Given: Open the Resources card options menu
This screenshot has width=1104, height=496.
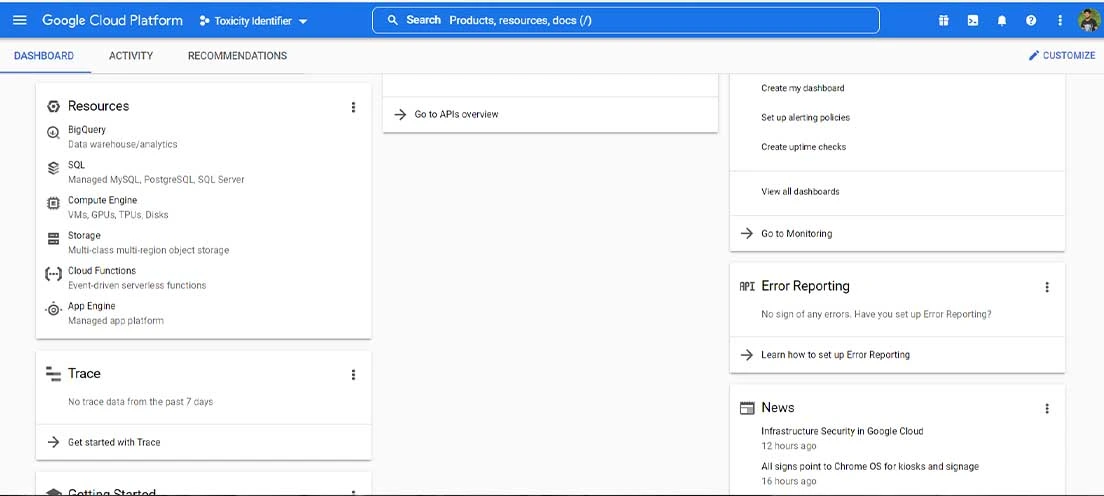Looking at the screenshot, I should 353,107.
